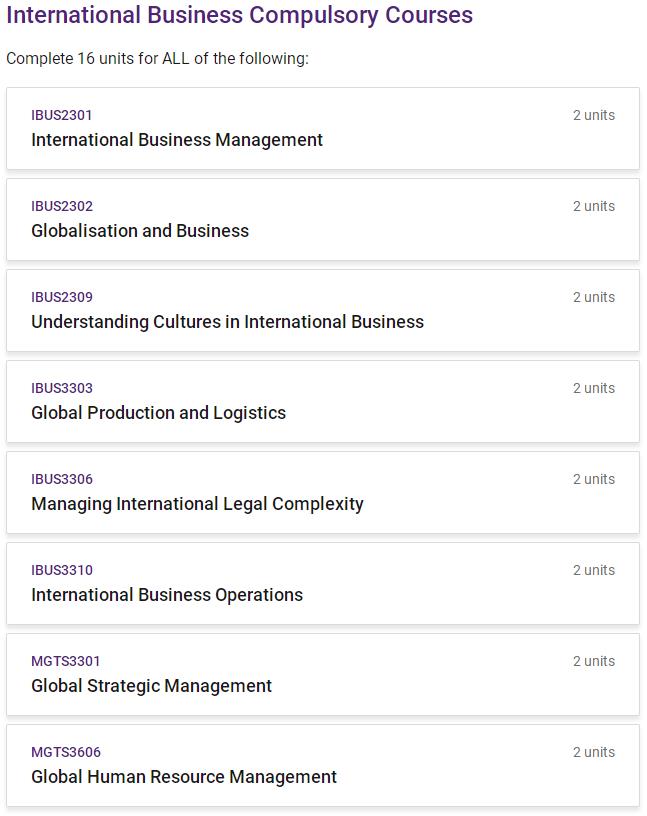The width and height of the screenshot is (647, 816).
Task: Click the International Business Compulsory Courses heading
Action: point(240,16)
